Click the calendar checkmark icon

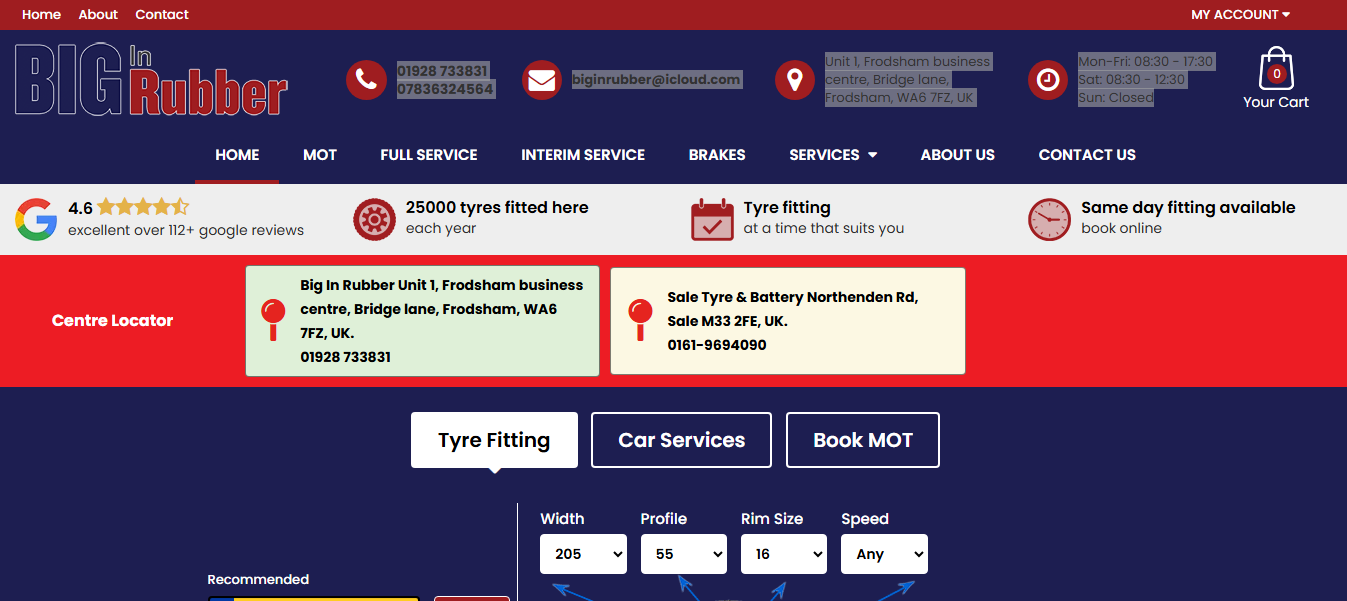coord(712,219)
